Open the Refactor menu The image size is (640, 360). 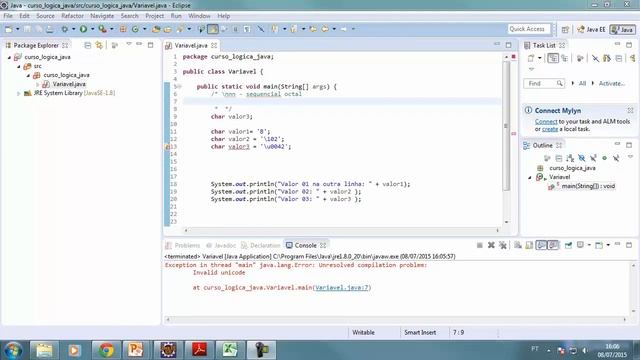72,16
